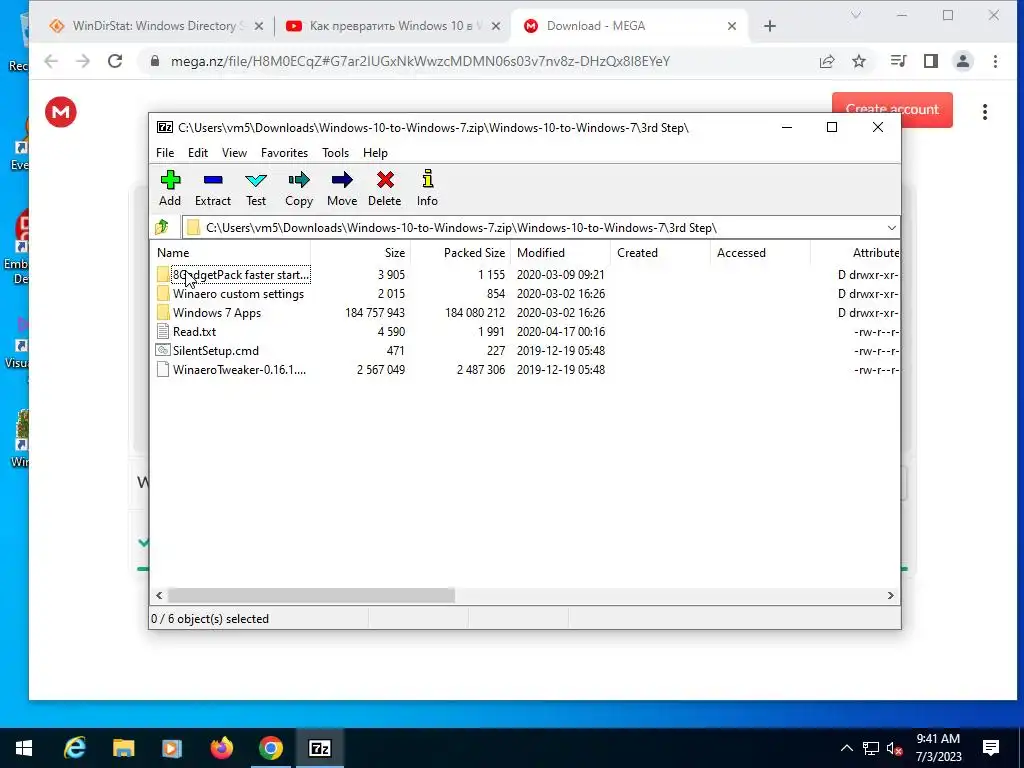Click the MEGA logo icon
The width and height of the screenshot is (1024, 768).
coord(61,112)
